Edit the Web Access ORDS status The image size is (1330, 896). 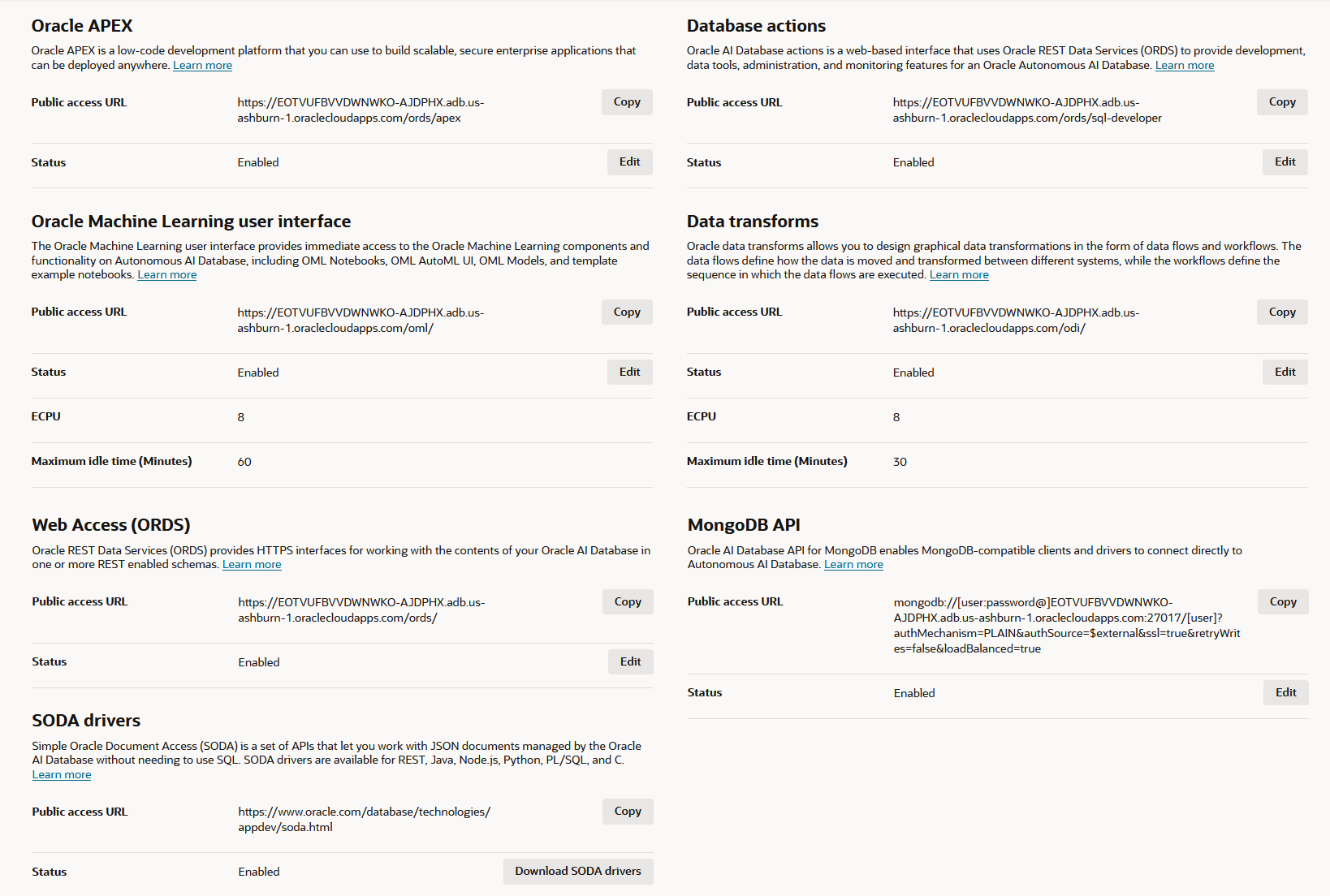click(630, 661)
